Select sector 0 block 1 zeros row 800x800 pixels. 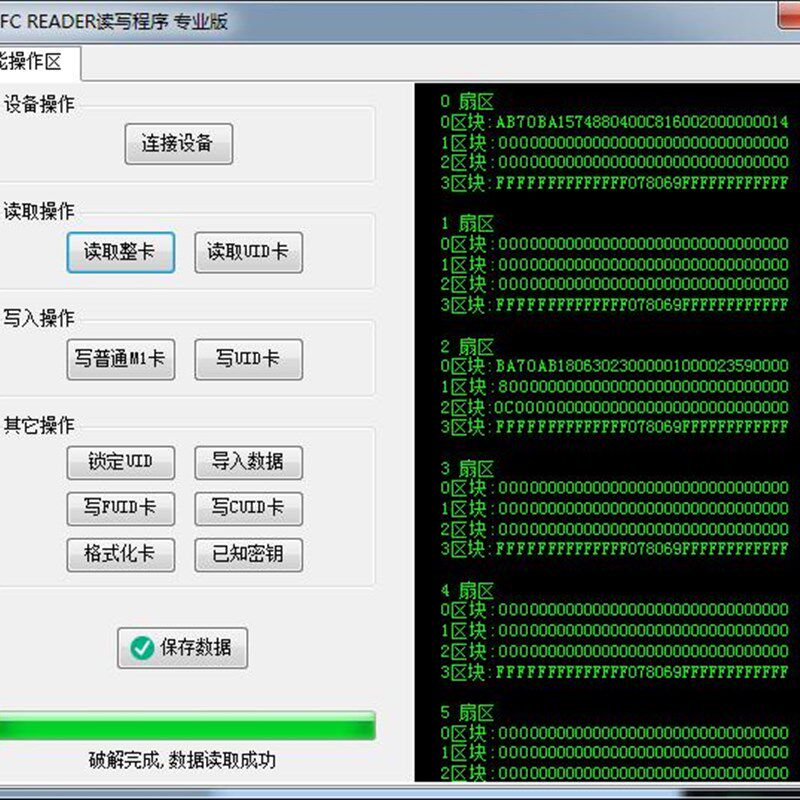click(614, 142)
